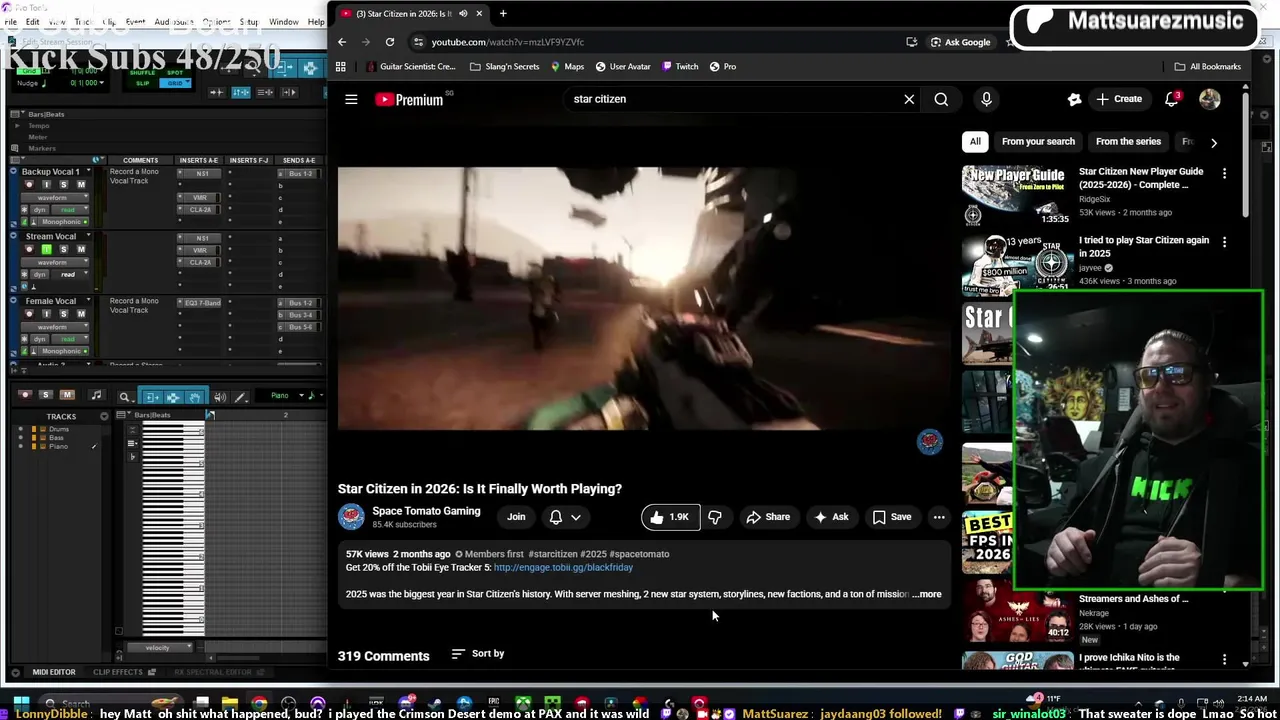Expand notification options next to bell
The width and height of the screenshot is (1280, 720).
(x=576, y=517)
